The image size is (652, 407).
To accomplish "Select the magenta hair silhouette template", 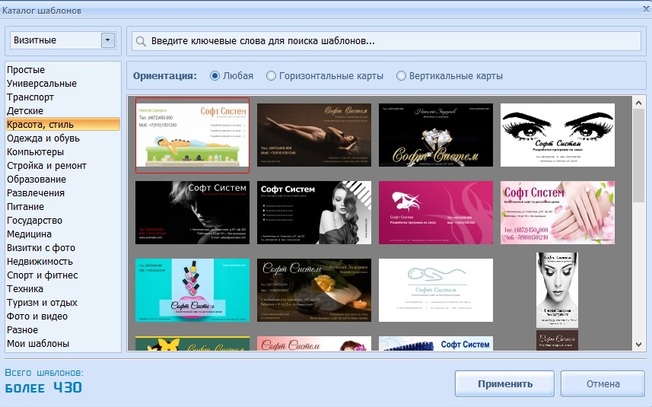I will [436, 212].
